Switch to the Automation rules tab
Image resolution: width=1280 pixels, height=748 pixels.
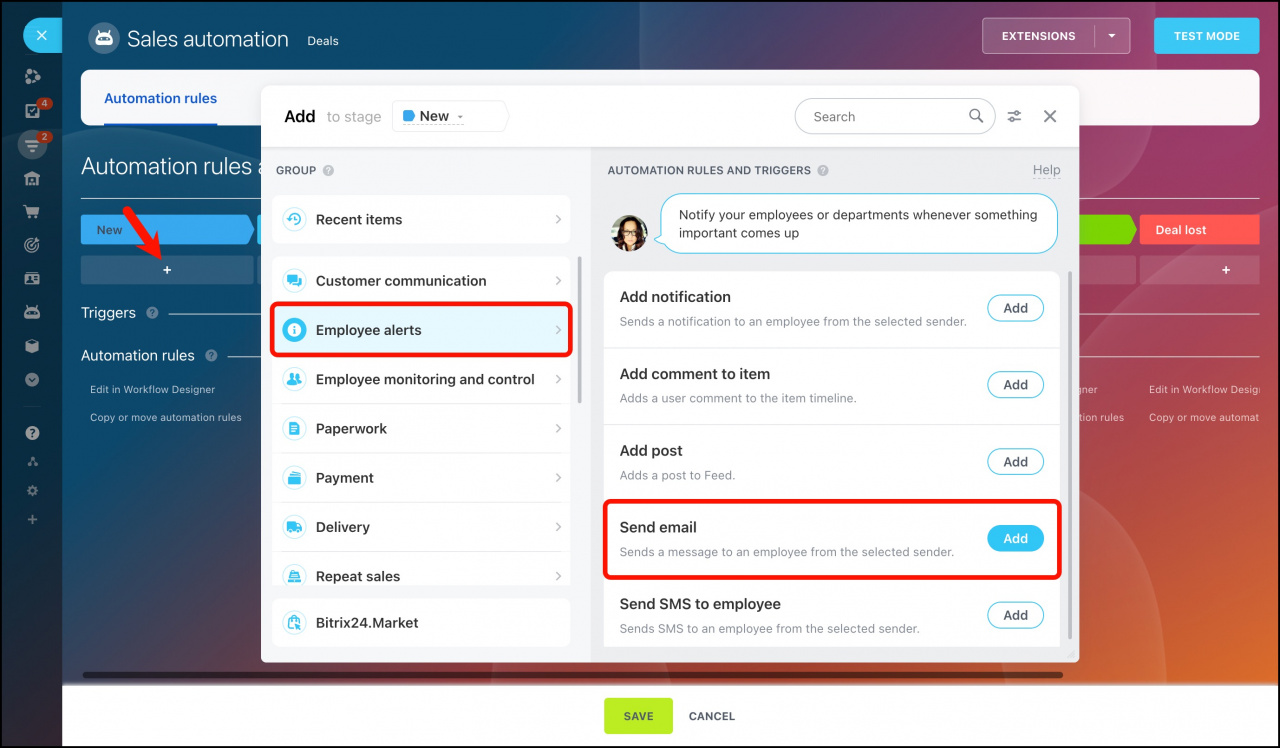point(160,98)
